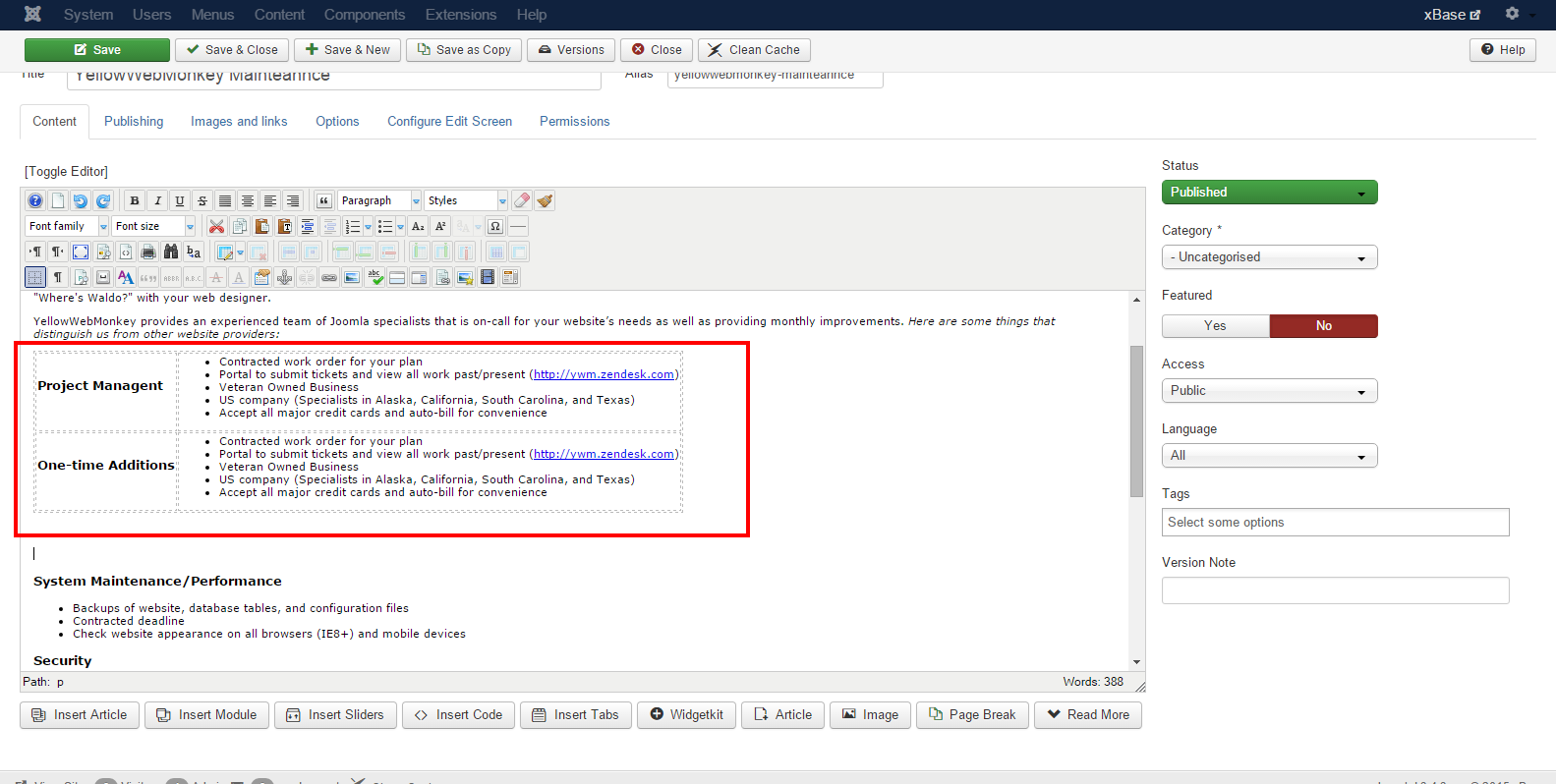
Task: Click the Read More button
Action: click(x=1088, y=715)
